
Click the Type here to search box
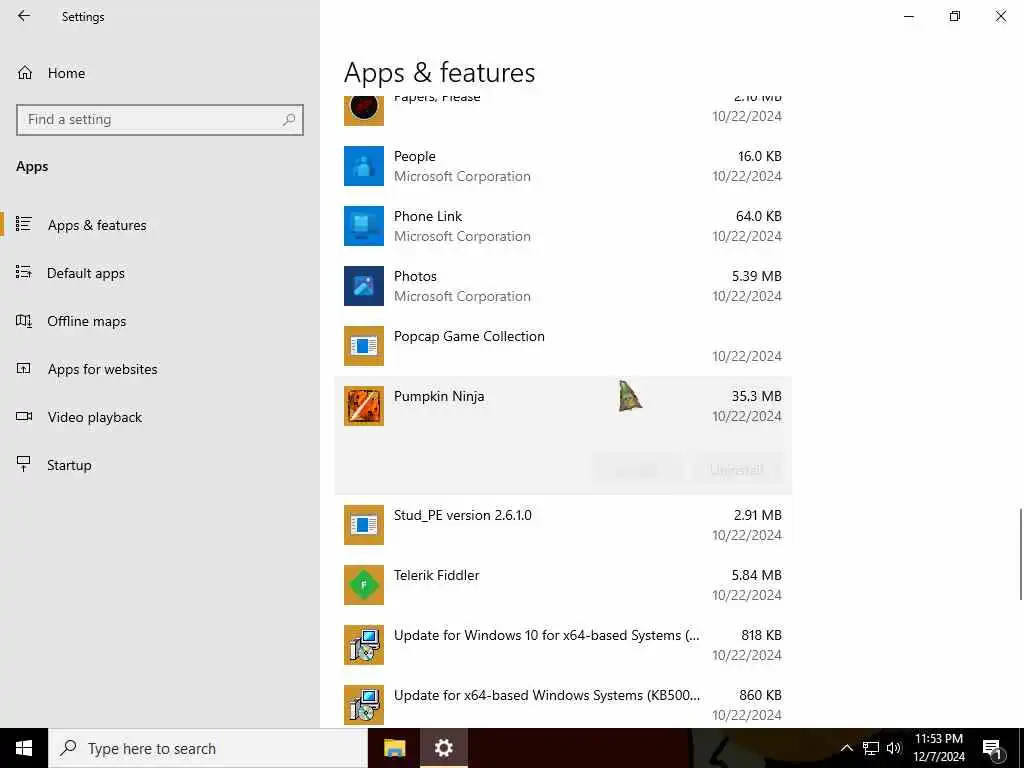pos(208,748)
